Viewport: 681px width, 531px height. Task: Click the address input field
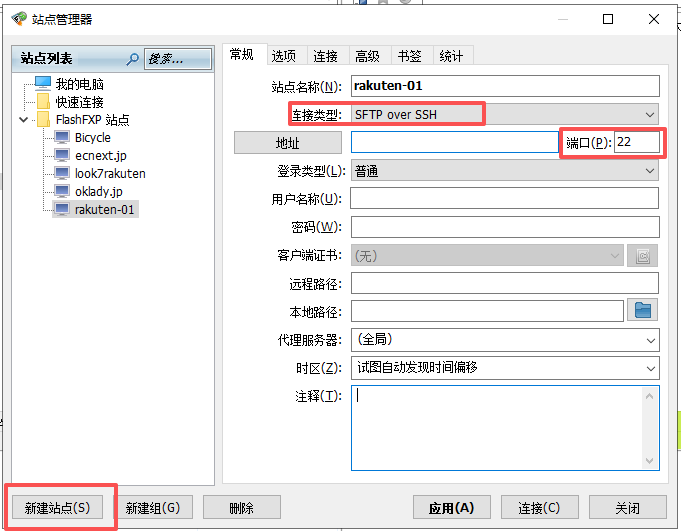454,142
